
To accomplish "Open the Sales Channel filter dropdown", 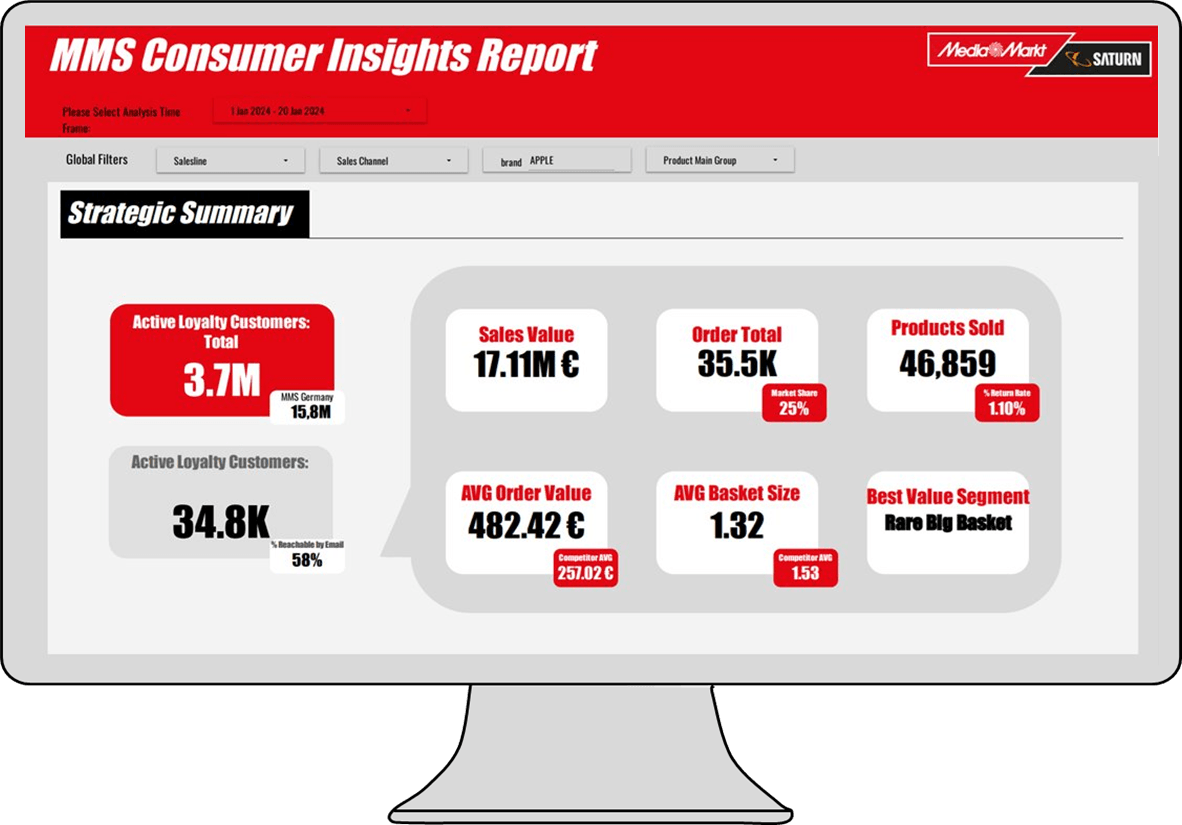I will point(393,160).
